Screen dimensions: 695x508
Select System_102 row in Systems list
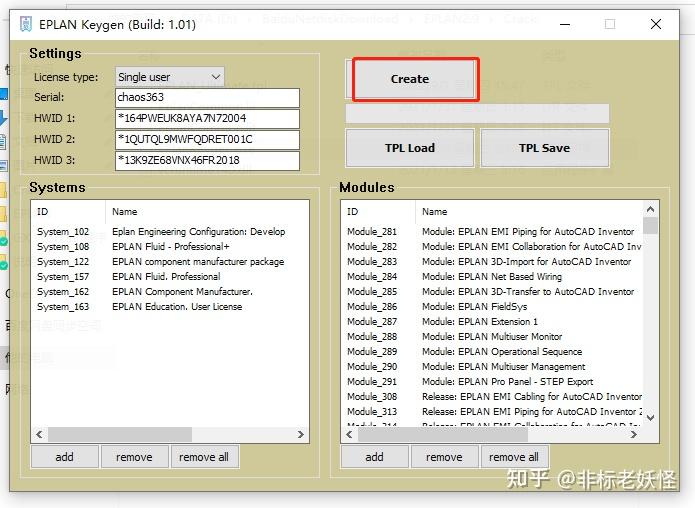tap(170, 232)
